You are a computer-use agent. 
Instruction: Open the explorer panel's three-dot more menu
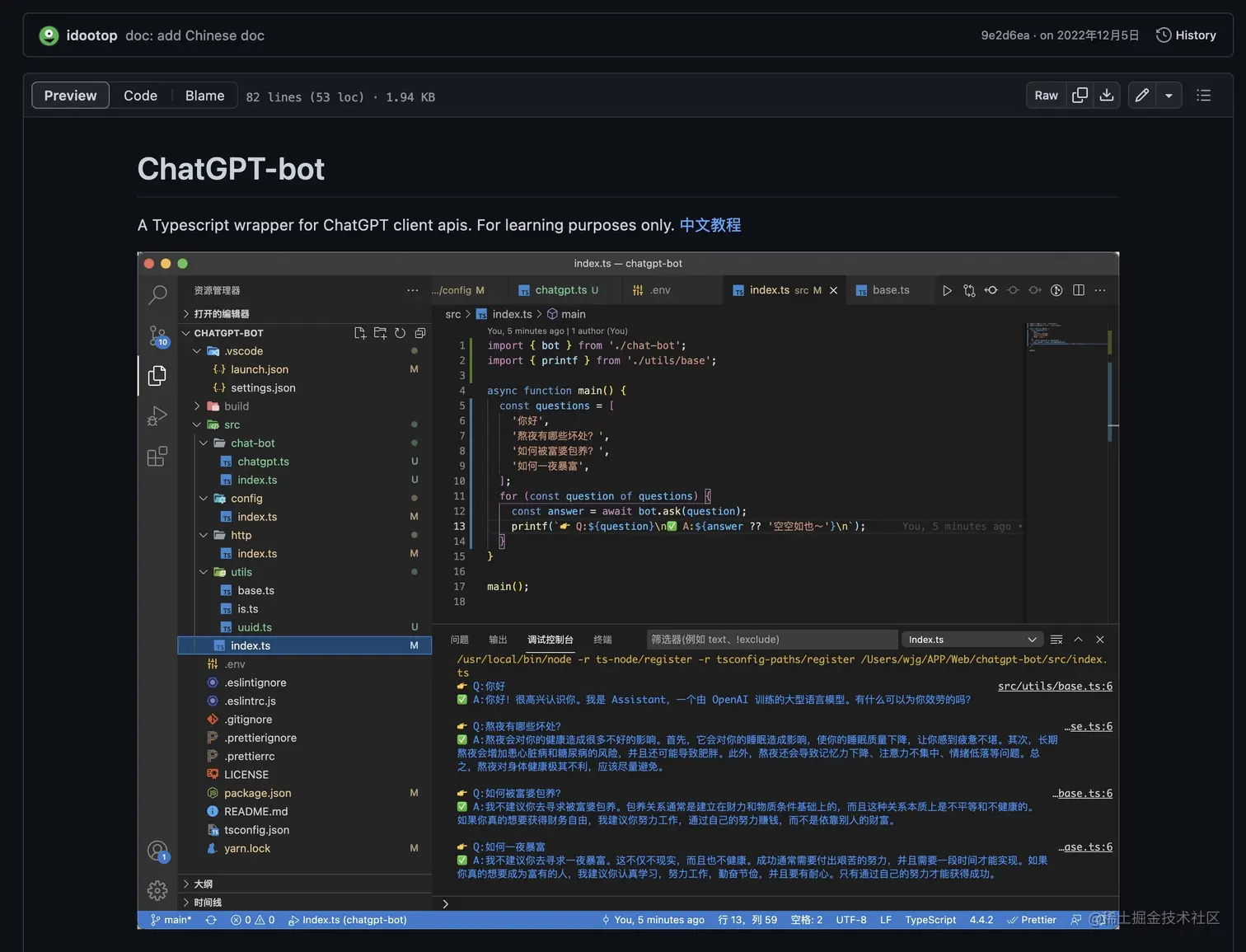(412, 290)
